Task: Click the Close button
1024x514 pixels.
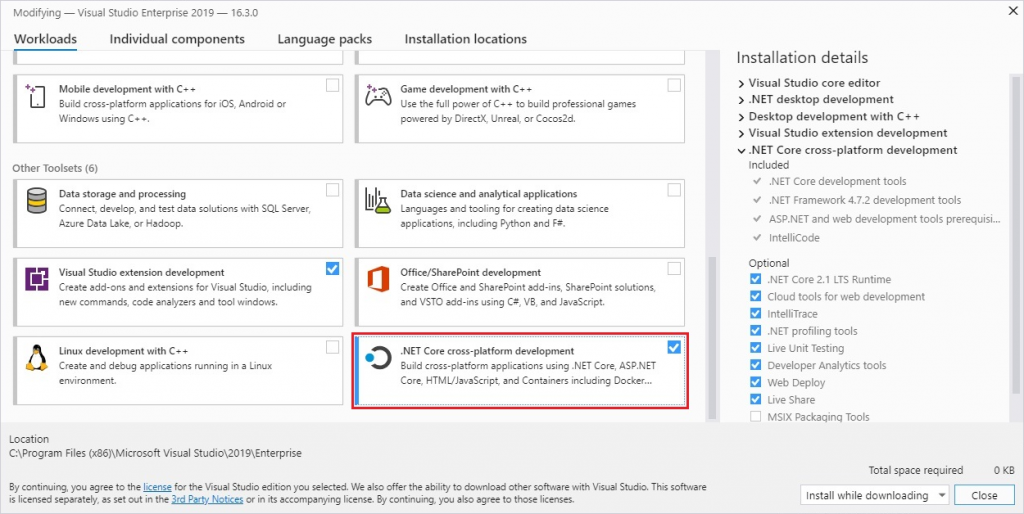Action: [984, 495]
